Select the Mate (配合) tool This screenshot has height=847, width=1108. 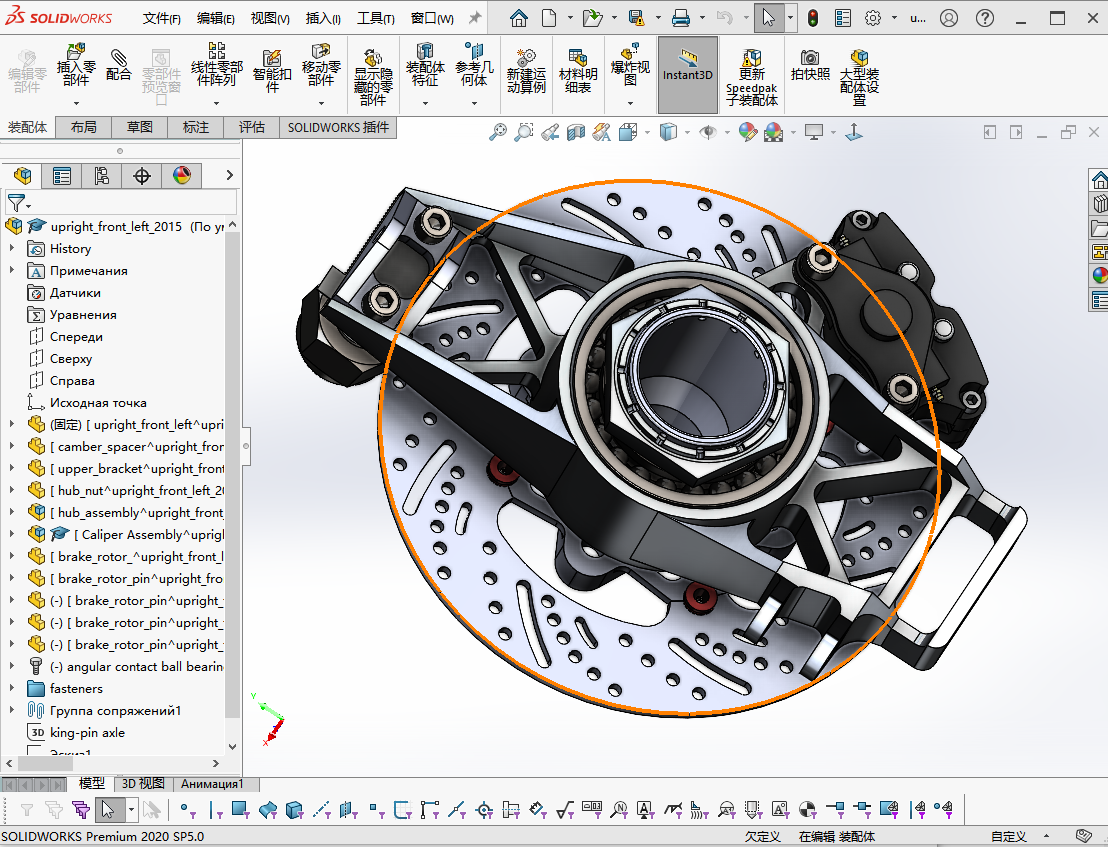pyautogui.click(x=118, y=65)
